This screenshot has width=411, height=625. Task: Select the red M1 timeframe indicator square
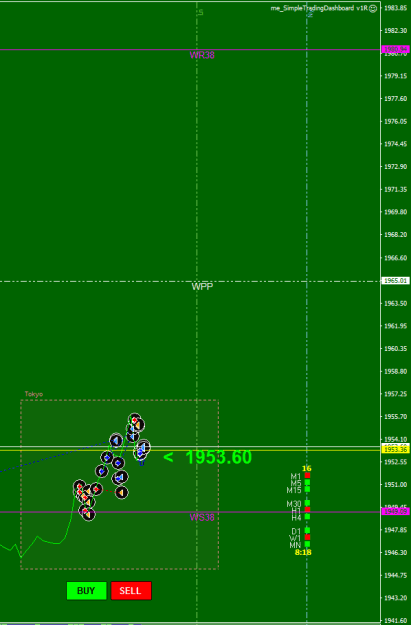307,475
